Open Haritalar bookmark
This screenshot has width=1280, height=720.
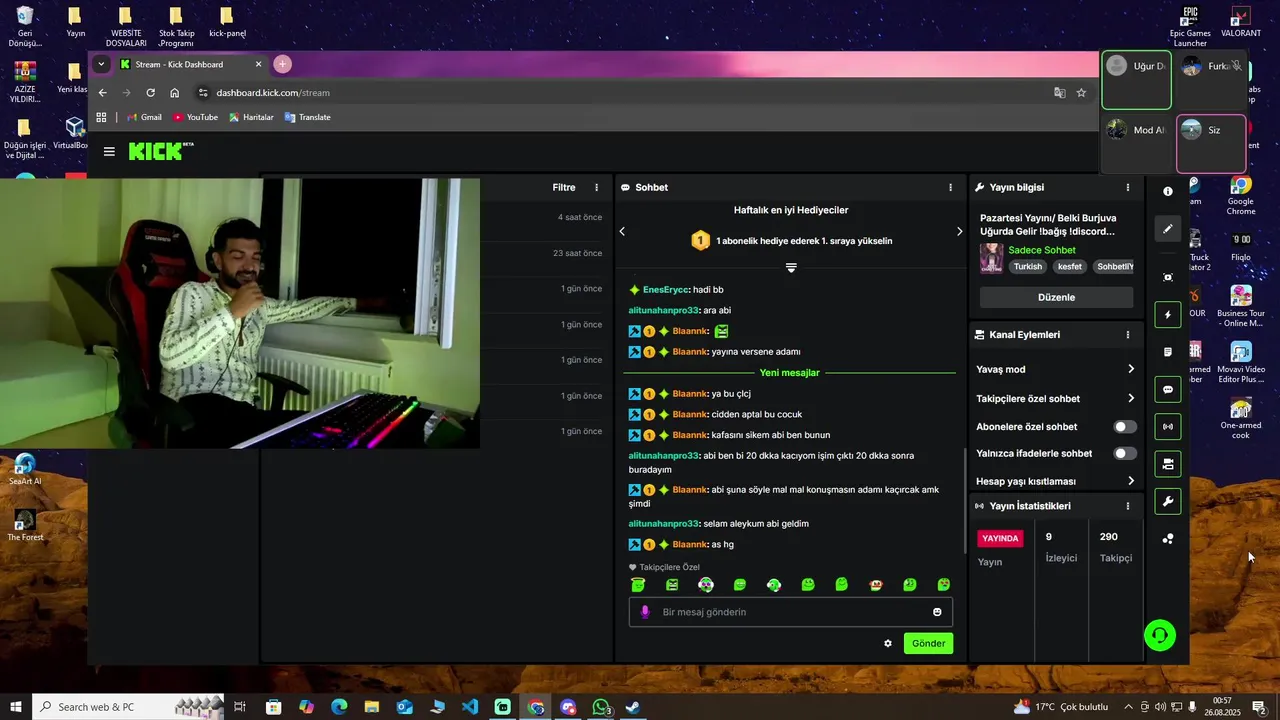251,117
